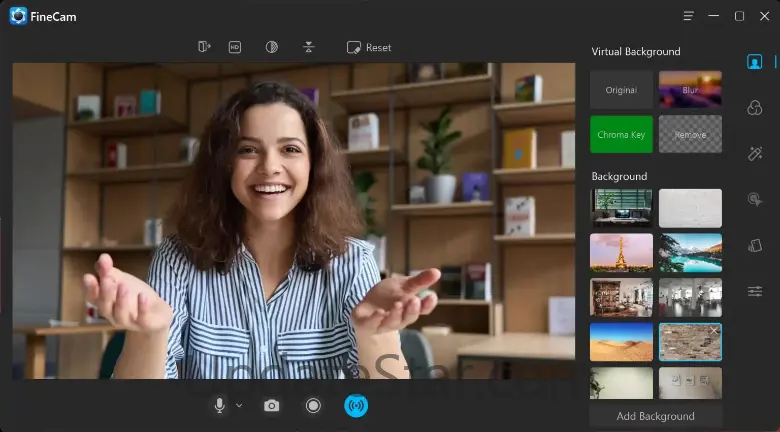Choose the Eiffel Tower background
Screen dimensions: 780x432
click(x=621, y=253)
